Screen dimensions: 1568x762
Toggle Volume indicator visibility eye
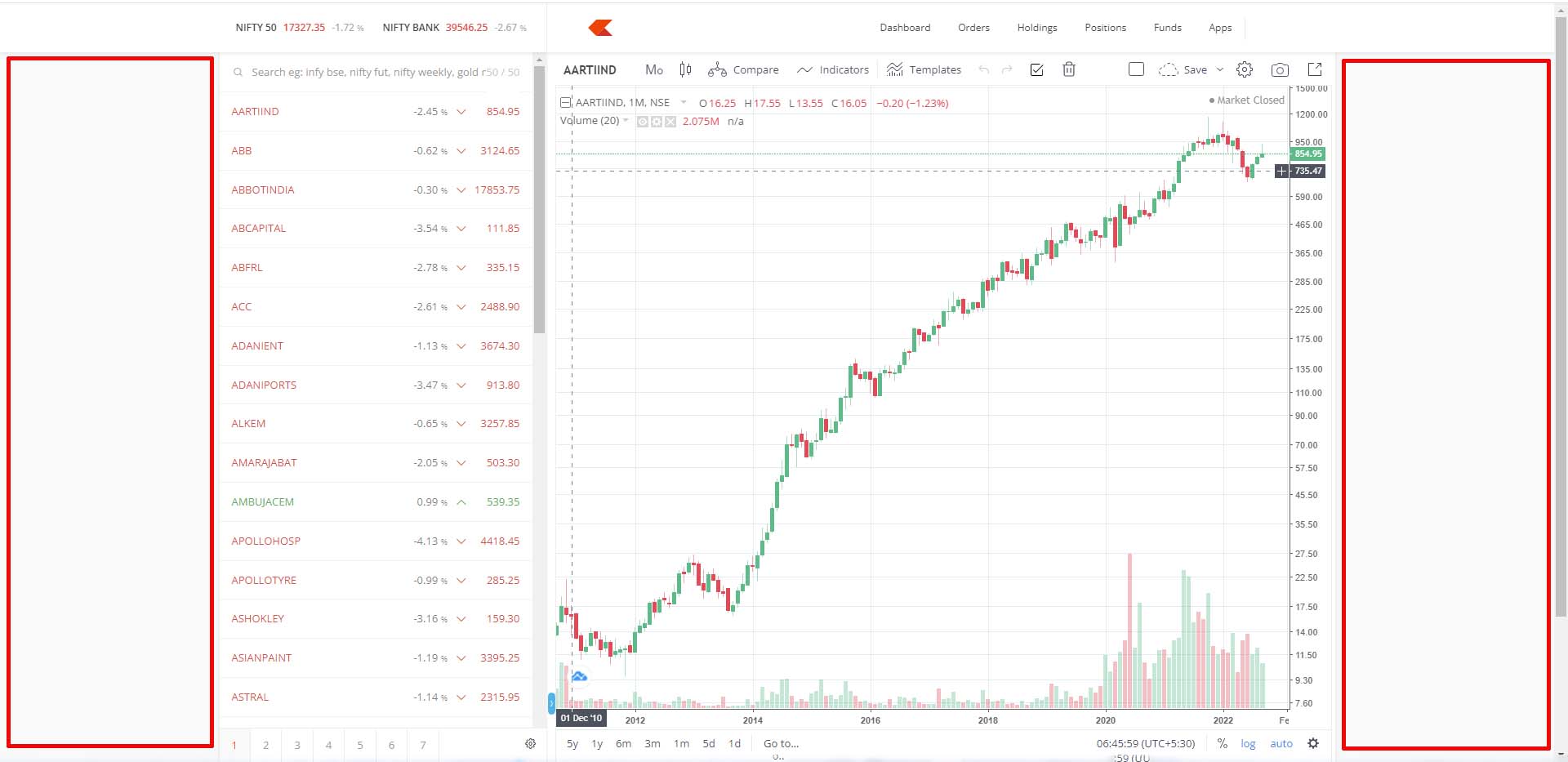click(643, 122)
